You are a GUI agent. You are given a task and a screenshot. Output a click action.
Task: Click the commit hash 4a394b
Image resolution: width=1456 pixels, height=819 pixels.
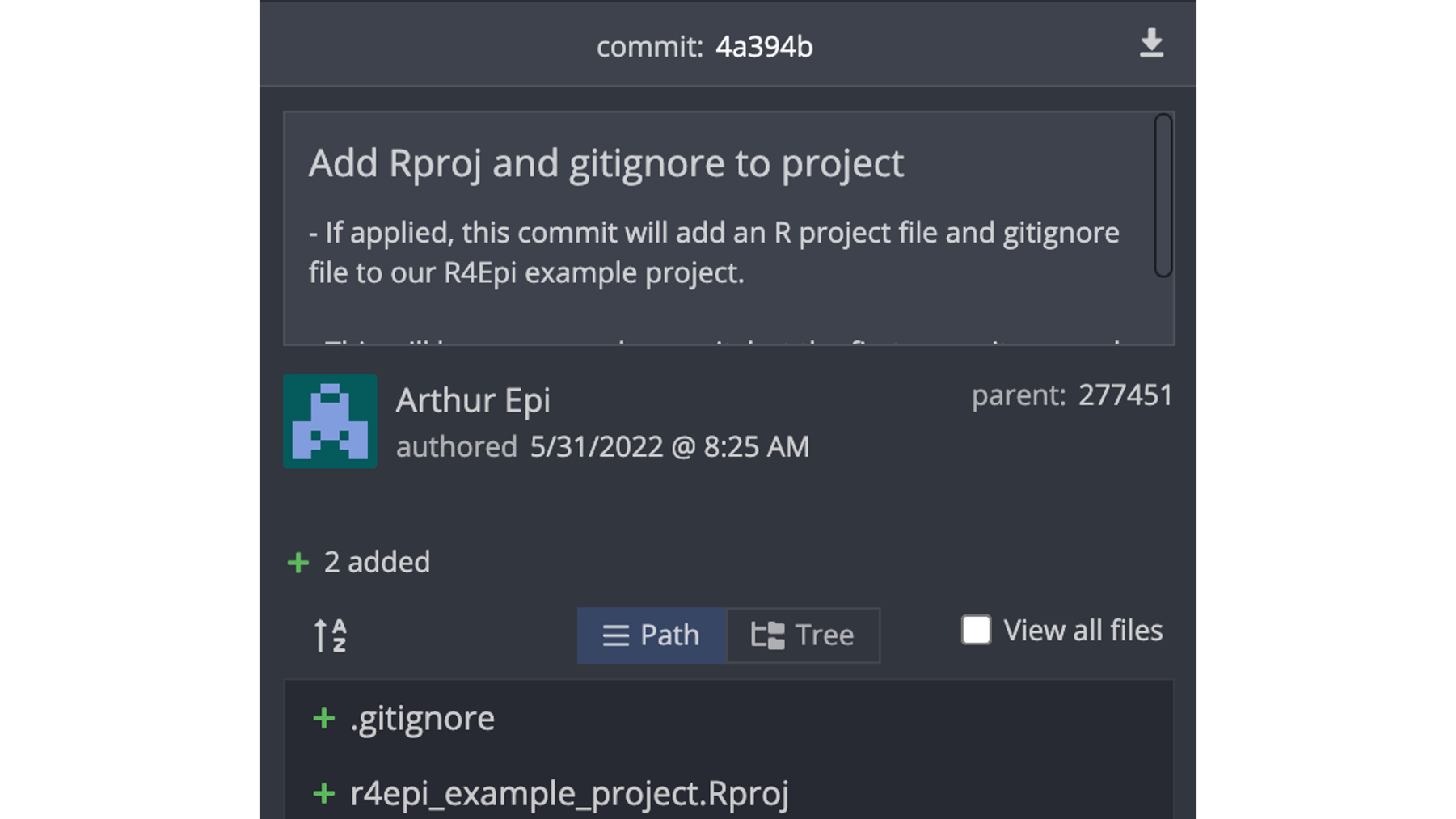(x=764, y=47)
